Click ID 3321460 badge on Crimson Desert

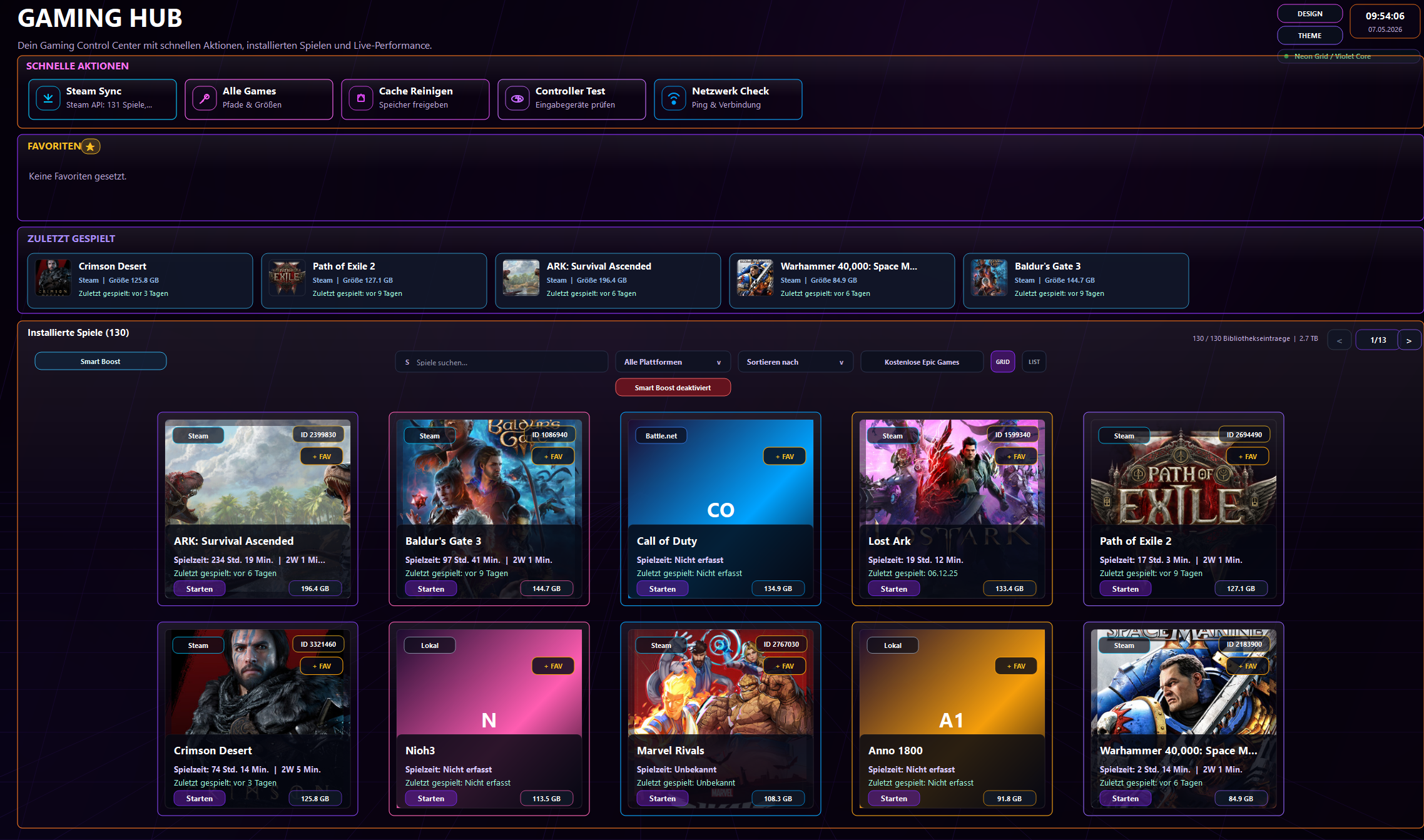(x=318, y=644)
